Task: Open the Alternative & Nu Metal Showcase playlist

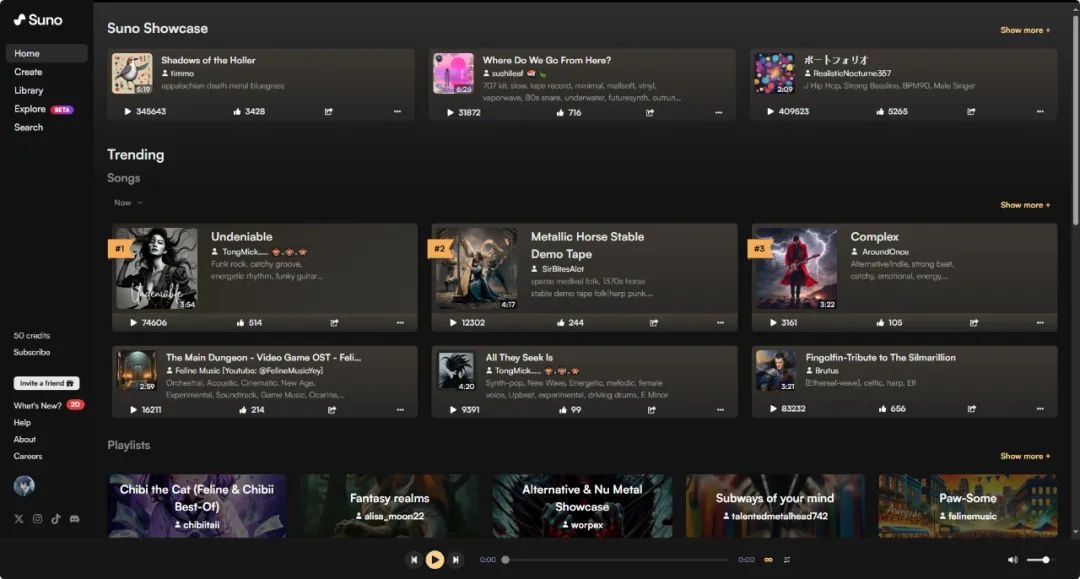Action: pos(582,506)
